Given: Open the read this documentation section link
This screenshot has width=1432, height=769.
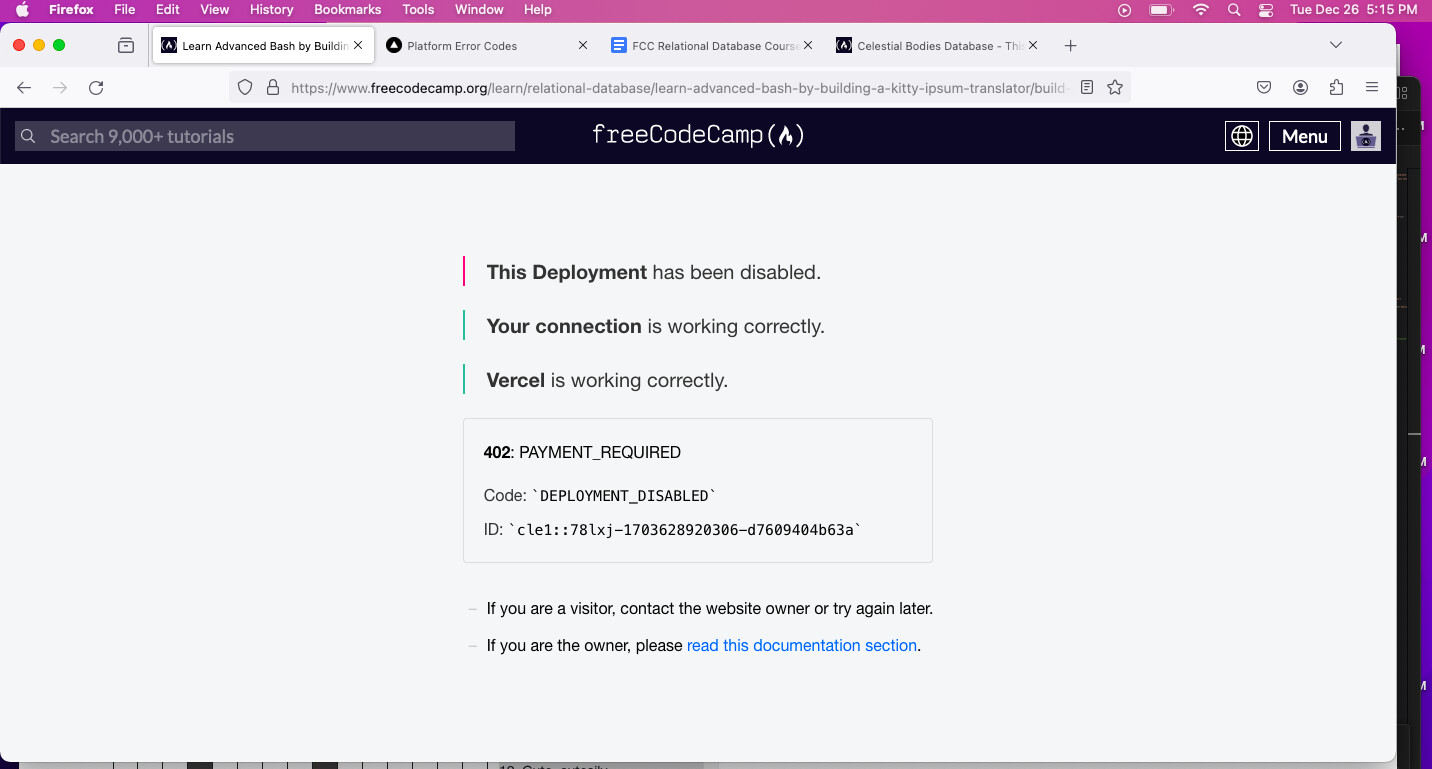Looking at the screenshot, I should pos(801,645).
